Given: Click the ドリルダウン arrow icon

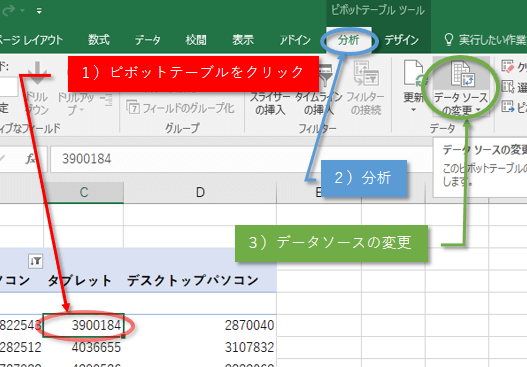Looking at the screenshot, I should point(38,73).
